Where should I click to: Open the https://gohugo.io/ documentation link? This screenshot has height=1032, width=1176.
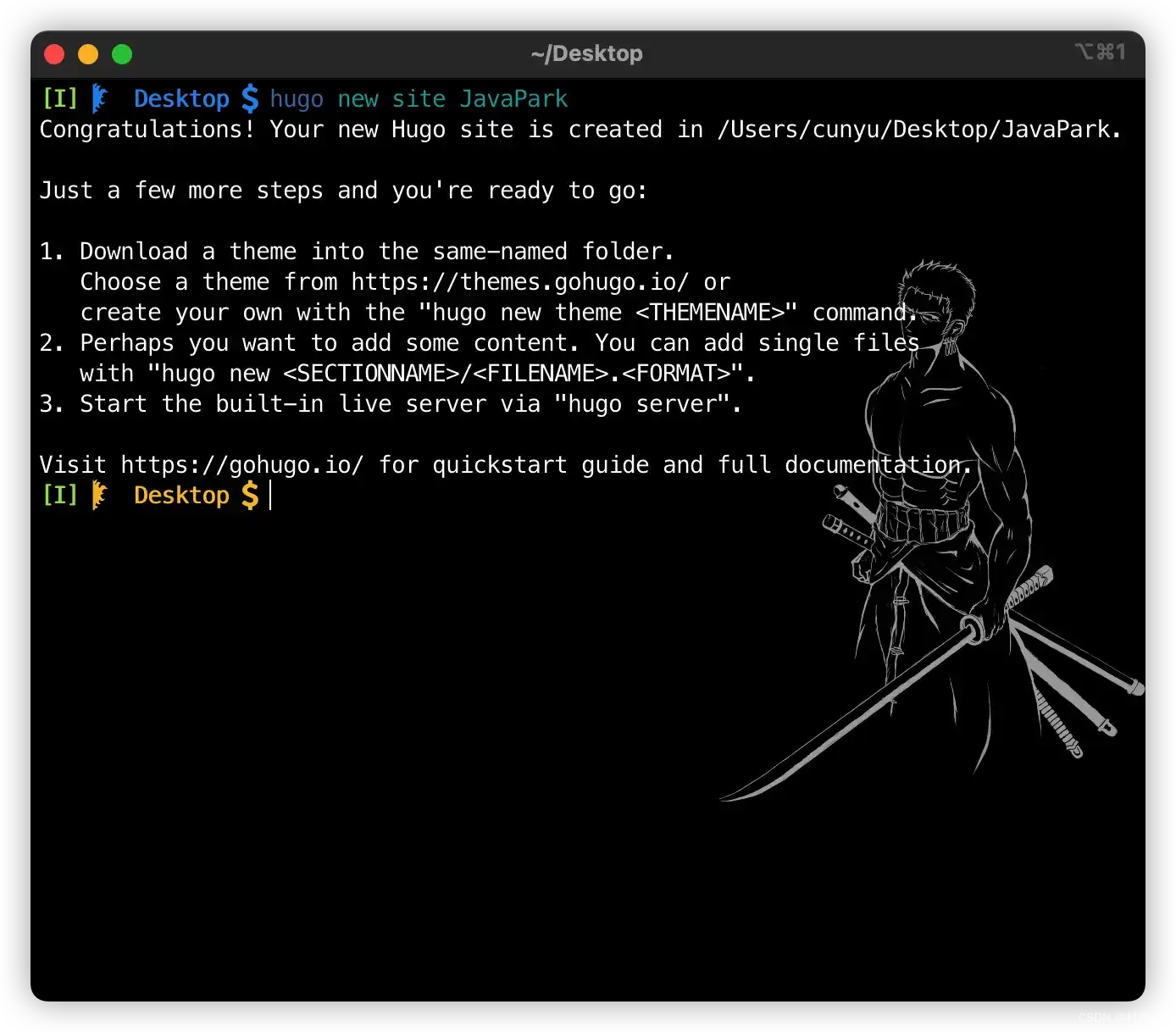click(x=242, y=465)
